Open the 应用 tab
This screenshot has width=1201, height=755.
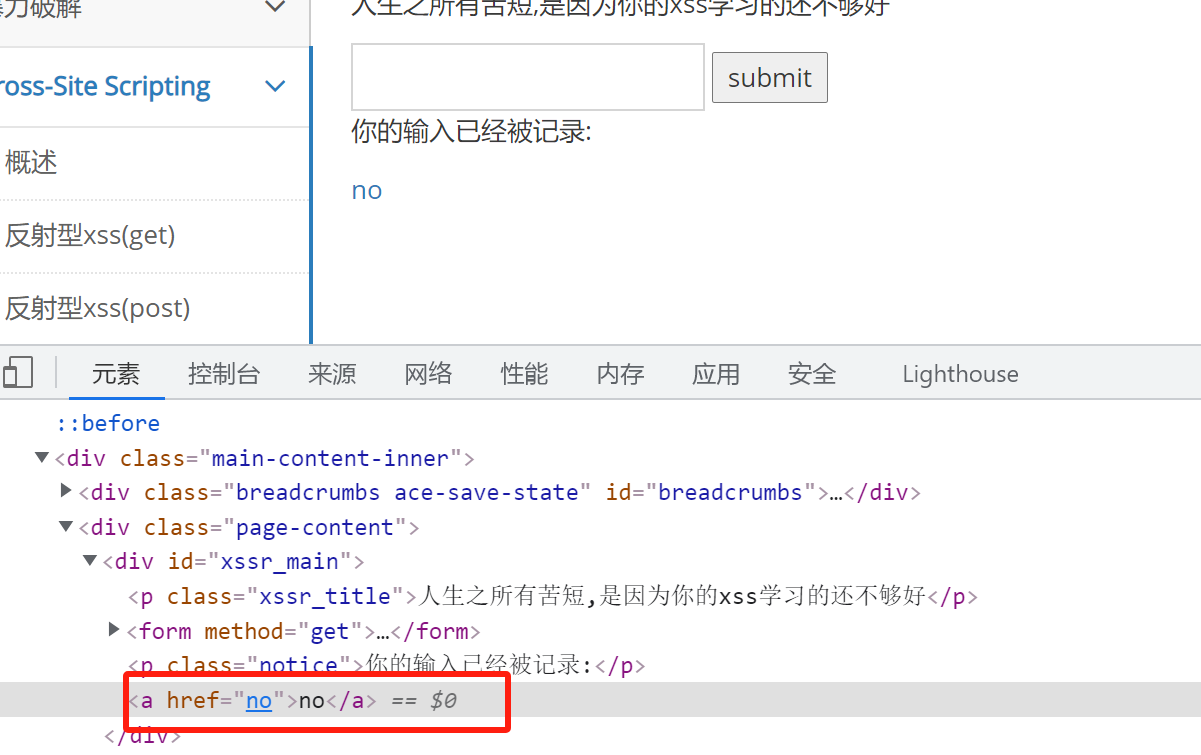pos(716,374)
